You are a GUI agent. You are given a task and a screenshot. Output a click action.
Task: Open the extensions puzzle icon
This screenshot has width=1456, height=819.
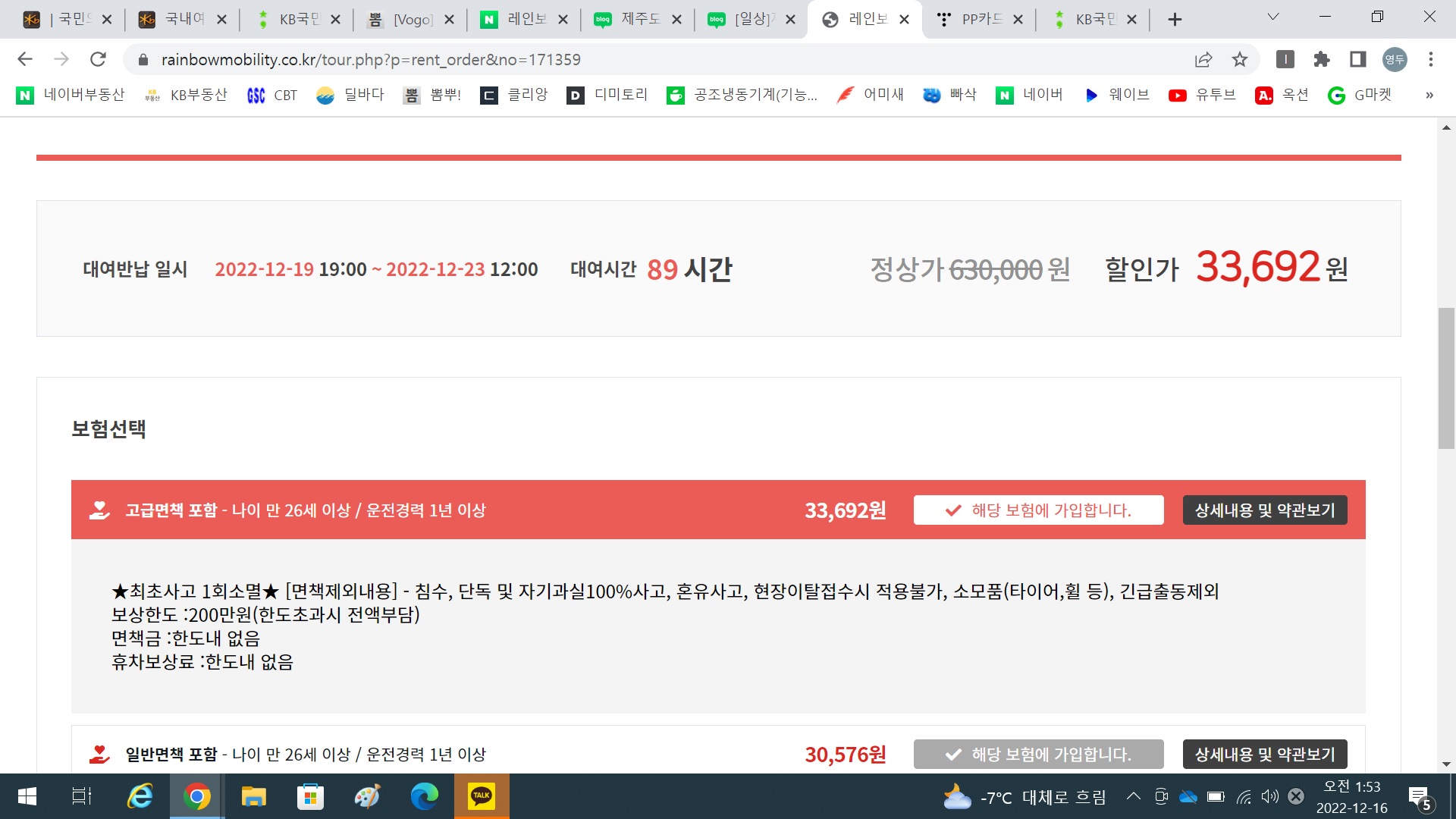pyautogui.click(x=1322, y=59)
